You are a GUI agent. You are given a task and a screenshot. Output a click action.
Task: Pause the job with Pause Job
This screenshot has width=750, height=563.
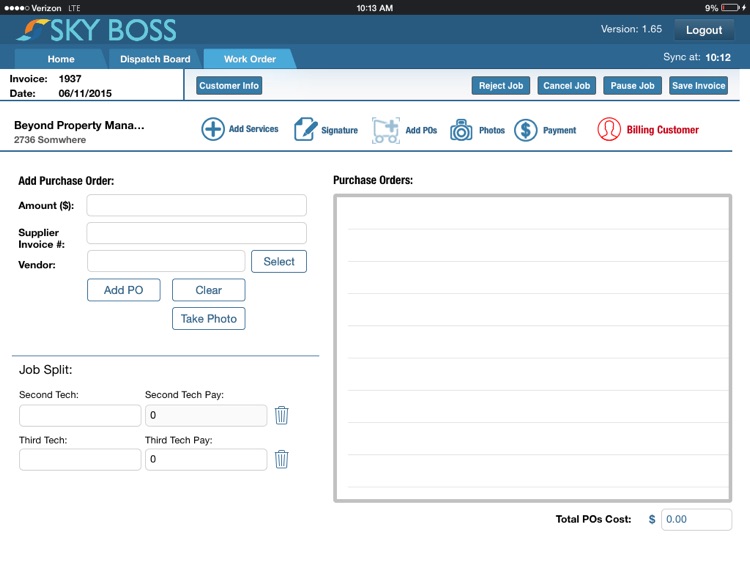632,86
